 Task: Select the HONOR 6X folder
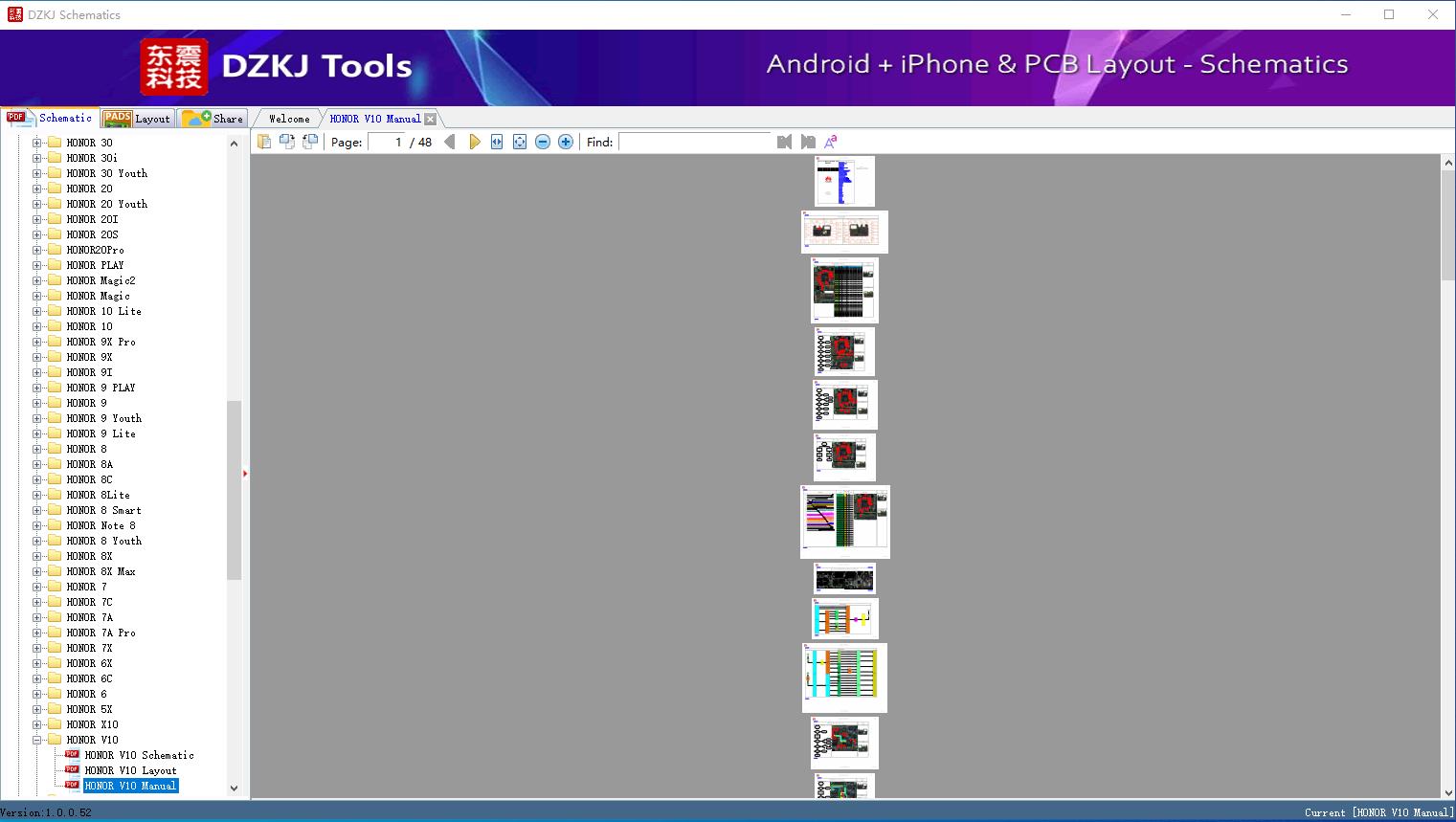tap(89, 663)
